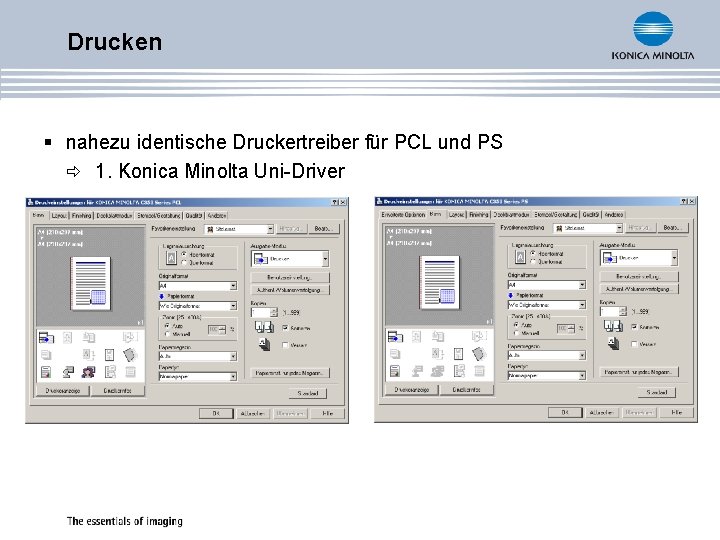This screenshot has width=720, height=540.
Task: Toggle Sortieren checkbox in PCL window
Action: point(285,328)
